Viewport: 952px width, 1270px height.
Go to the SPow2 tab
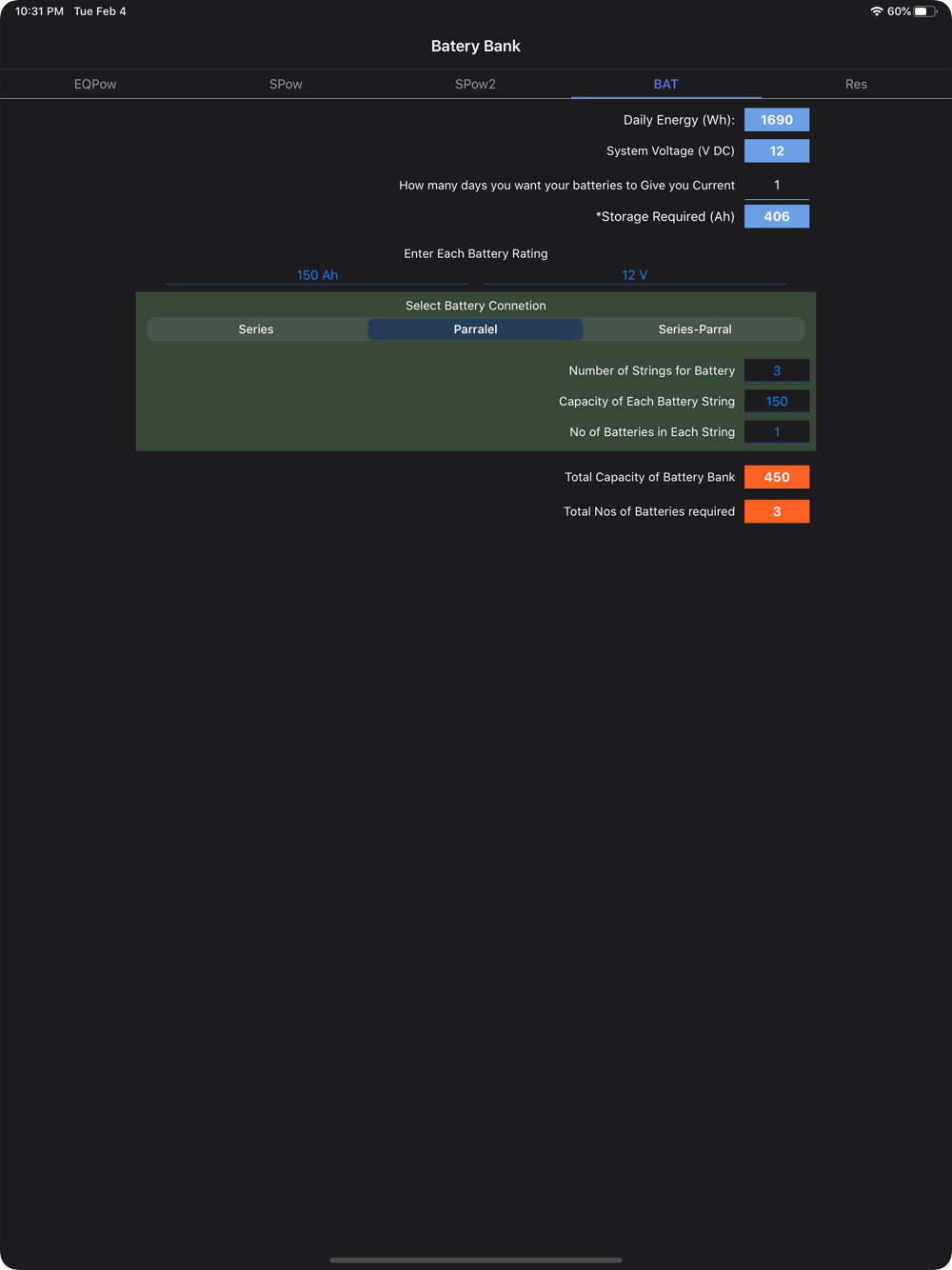(x=475, y=84)
